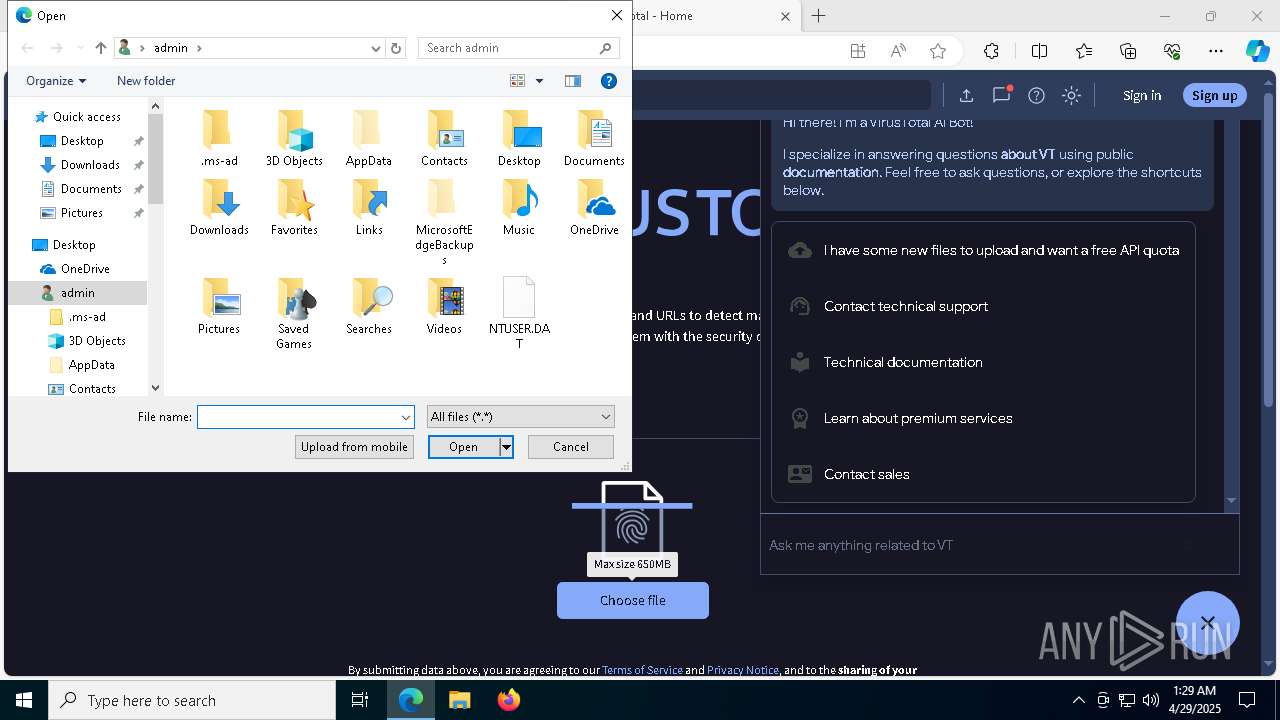Image resolution: width=1280 pixels, height=720 pixels.
Task: Open the file type All files dropdown
Action: pos(520,417)
